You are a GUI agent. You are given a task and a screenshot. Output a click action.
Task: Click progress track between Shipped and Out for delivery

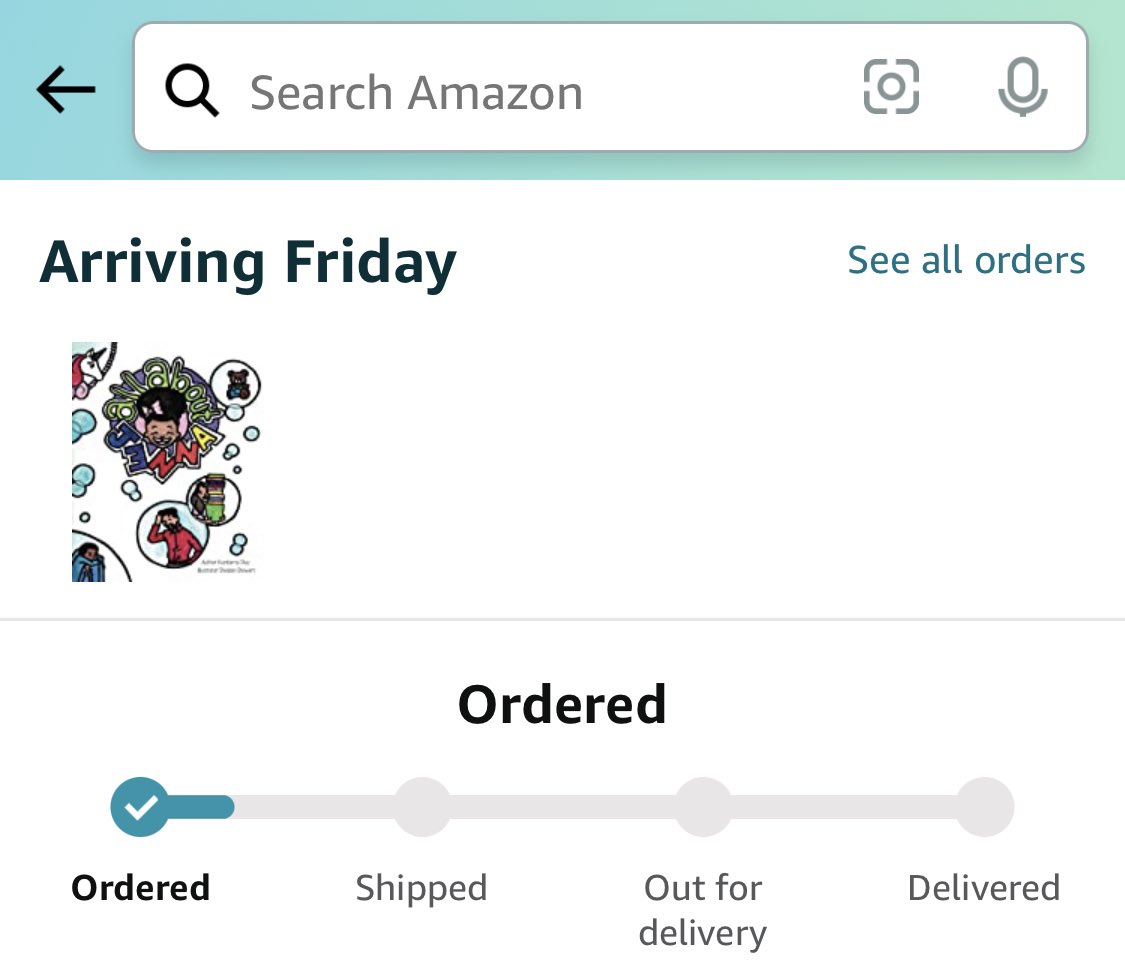[563, 807]
